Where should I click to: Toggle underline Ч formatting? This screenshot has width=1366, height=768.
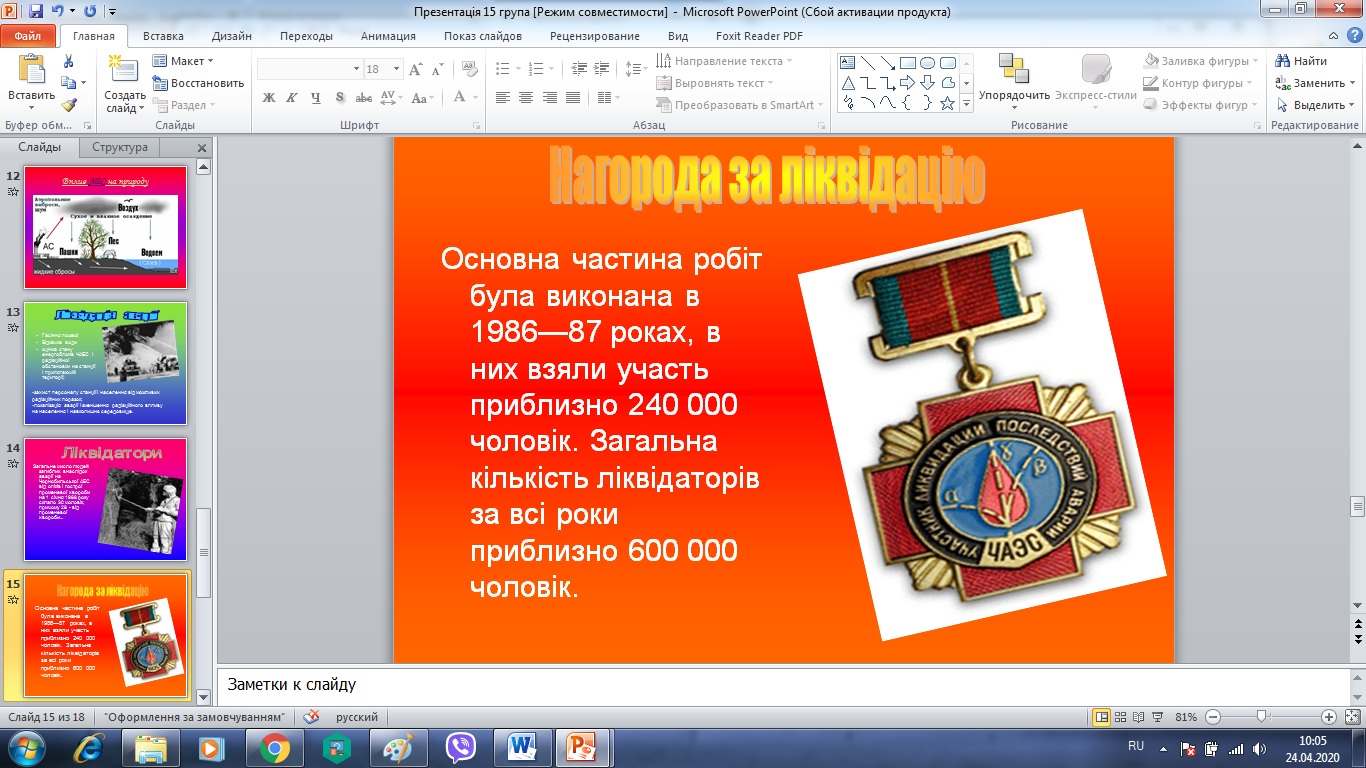[316, 98]
